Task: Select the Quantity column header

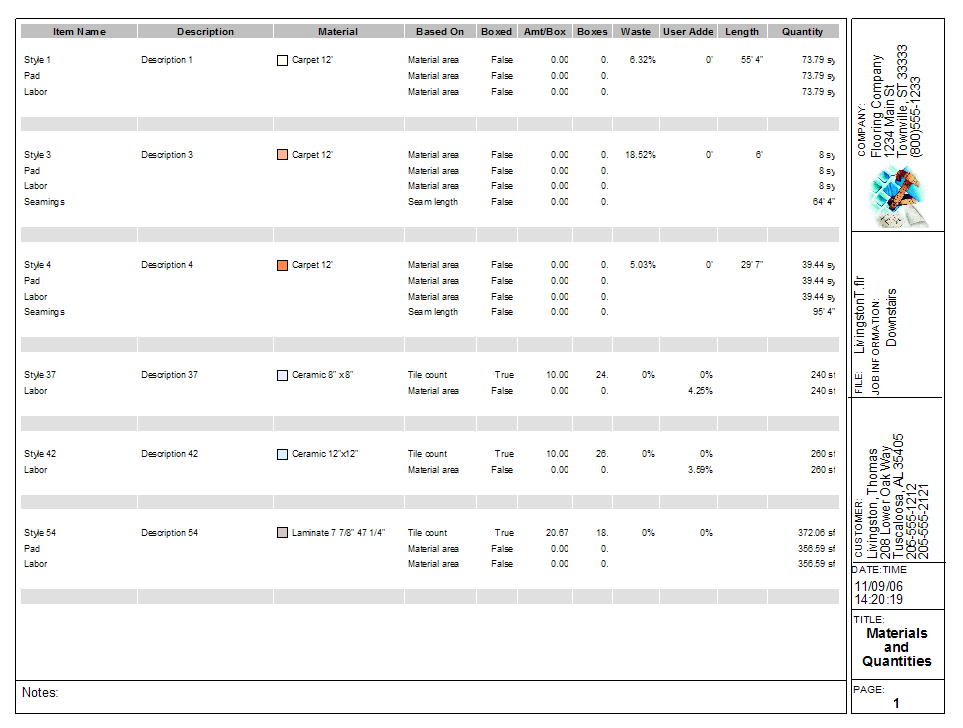Action: [802, 32]
